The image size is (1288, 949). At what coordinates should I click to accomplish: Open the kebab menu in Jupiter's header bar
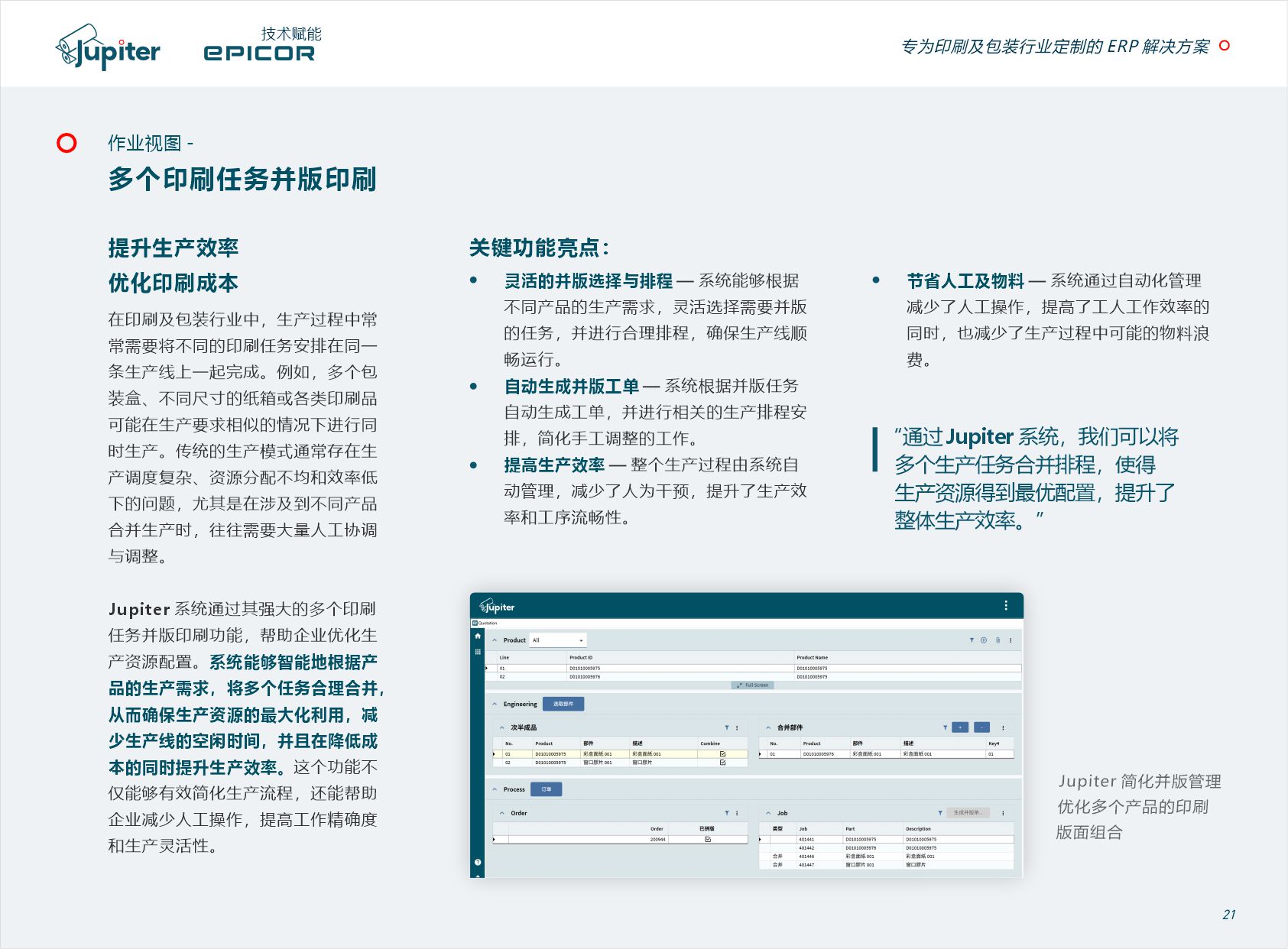pos(1006,606)
